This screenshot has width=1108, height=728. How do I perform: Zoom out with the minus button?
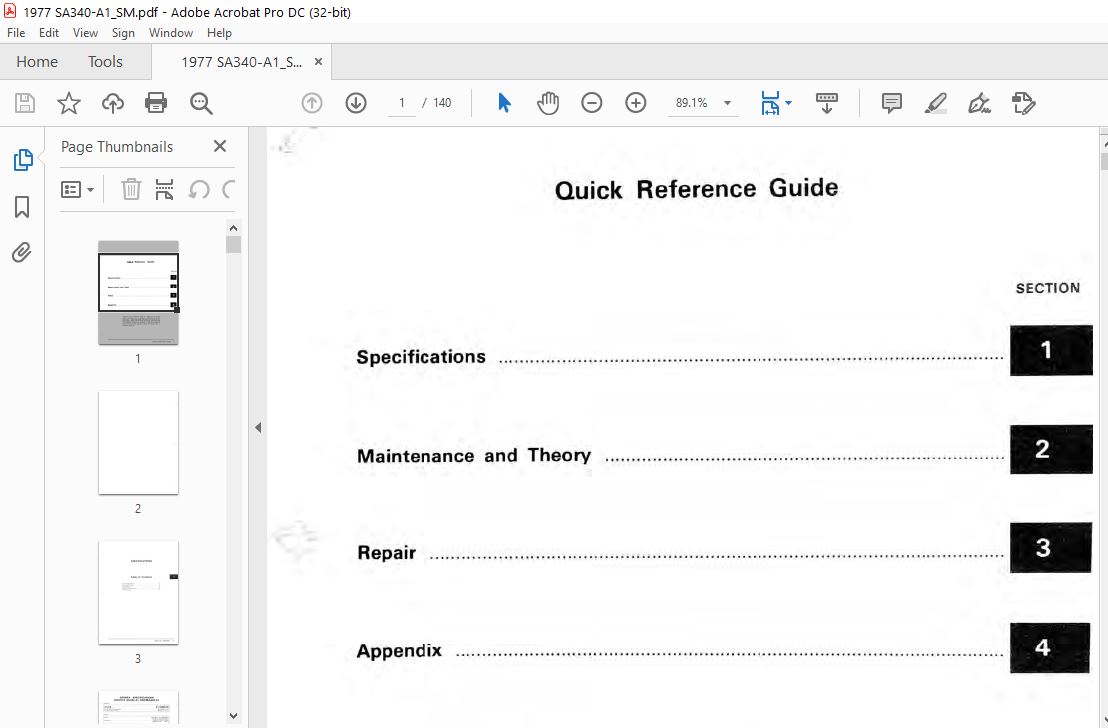point(591,103)
